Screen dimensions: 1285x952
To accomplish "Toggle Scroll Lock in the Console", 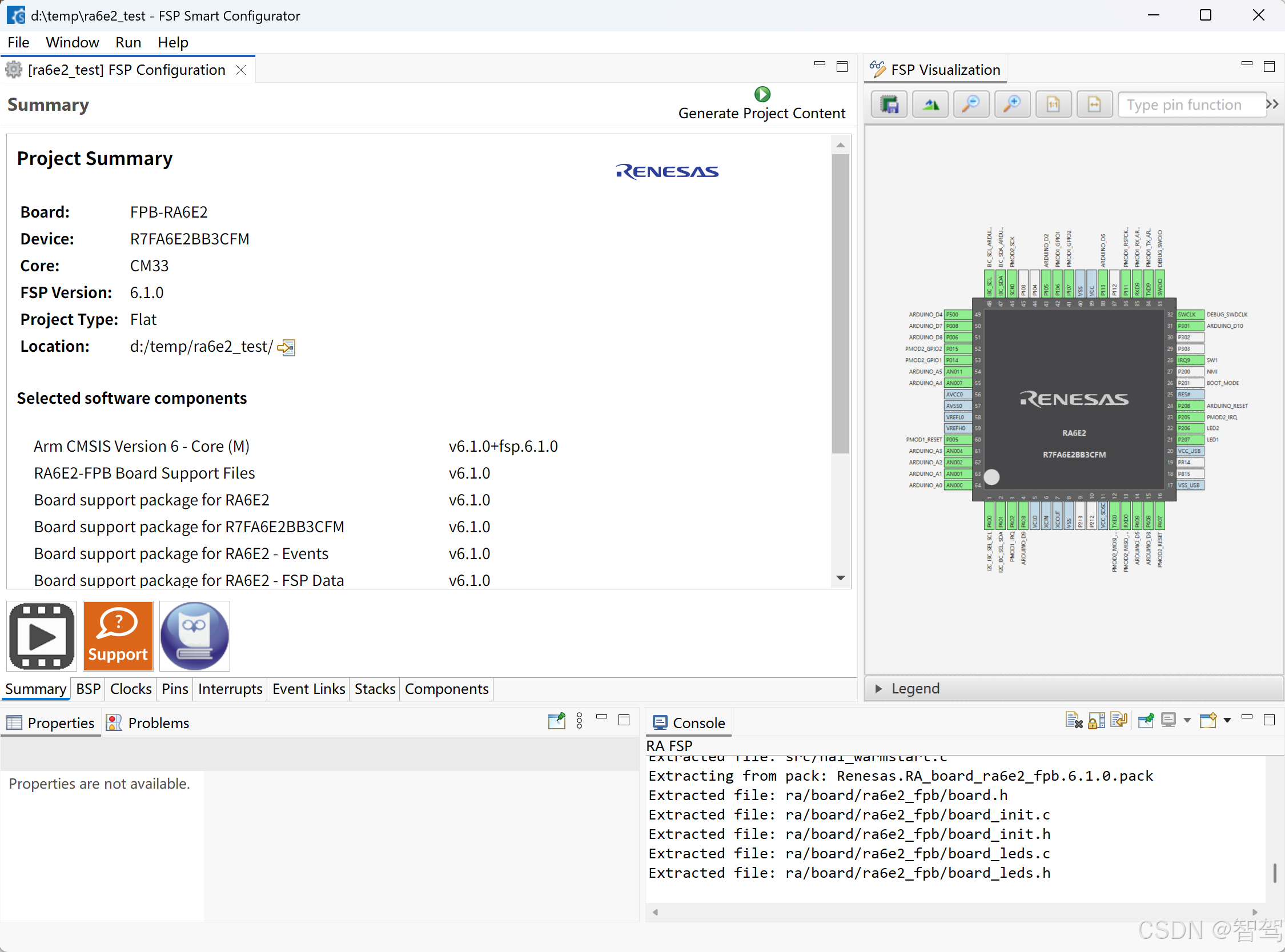I will point(1096,720).
